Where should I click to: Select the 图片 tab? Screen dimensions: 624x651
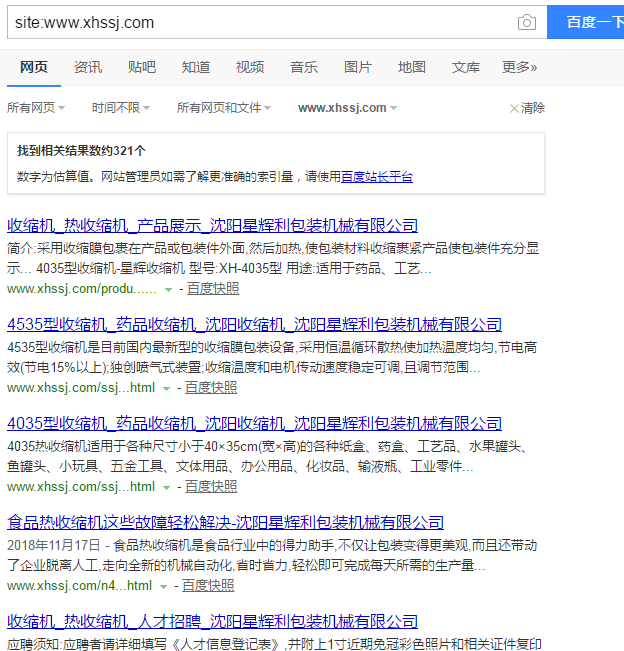click(357, 67)
